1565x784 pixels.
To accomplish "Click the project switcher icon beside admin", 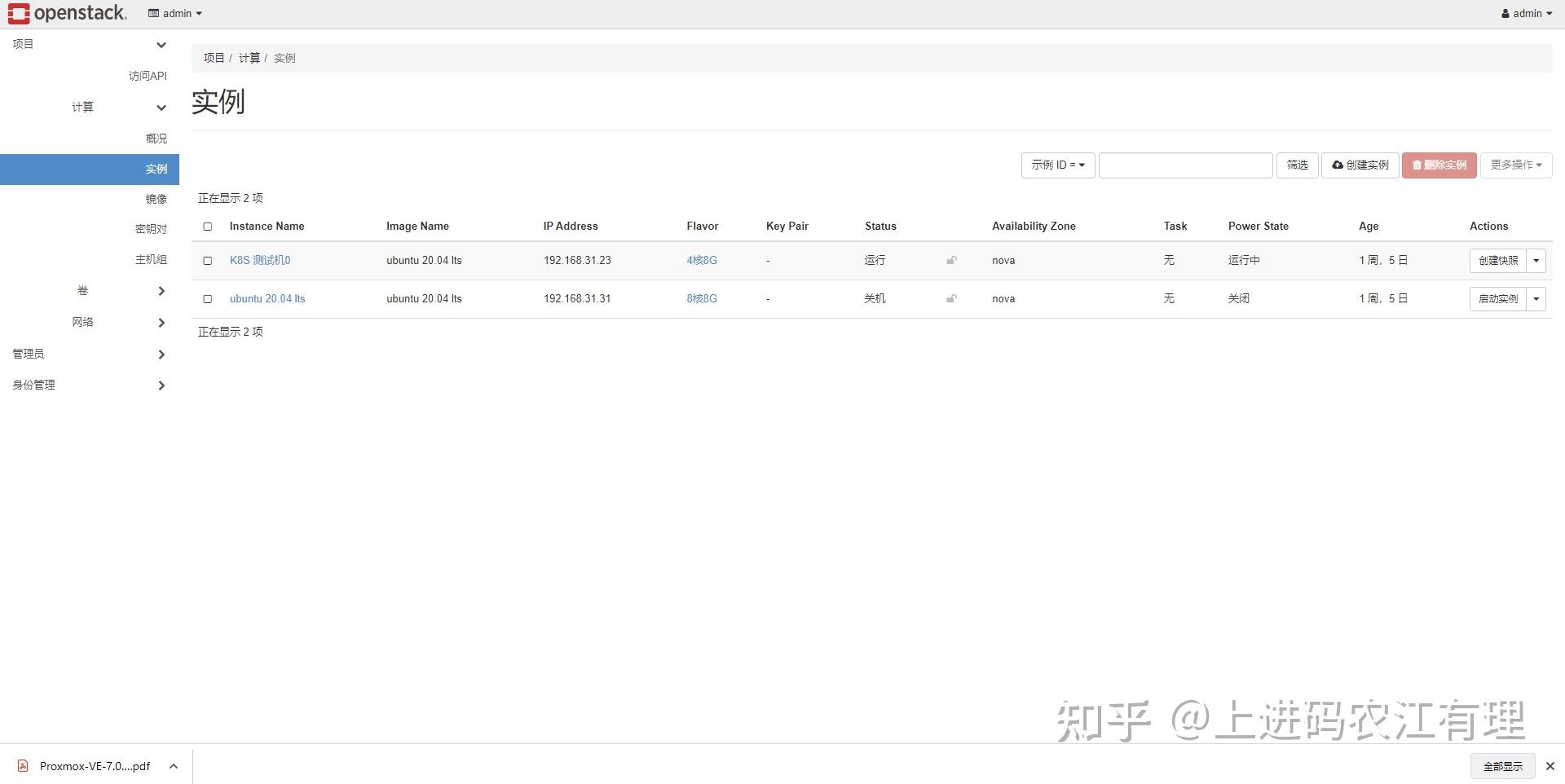I will [152, 13].
